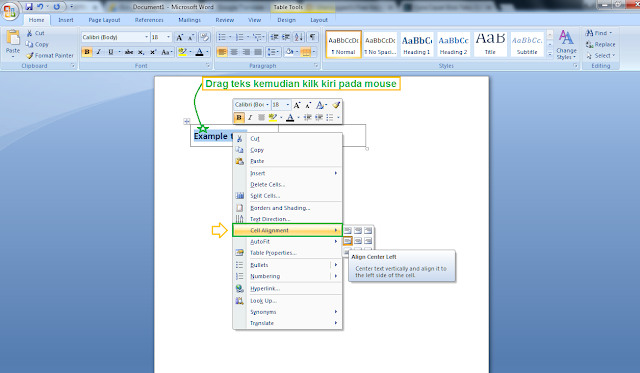The image size is (640, 373).
Task: Click the ribbon text highlight color button
Action: tap(182, 52)
